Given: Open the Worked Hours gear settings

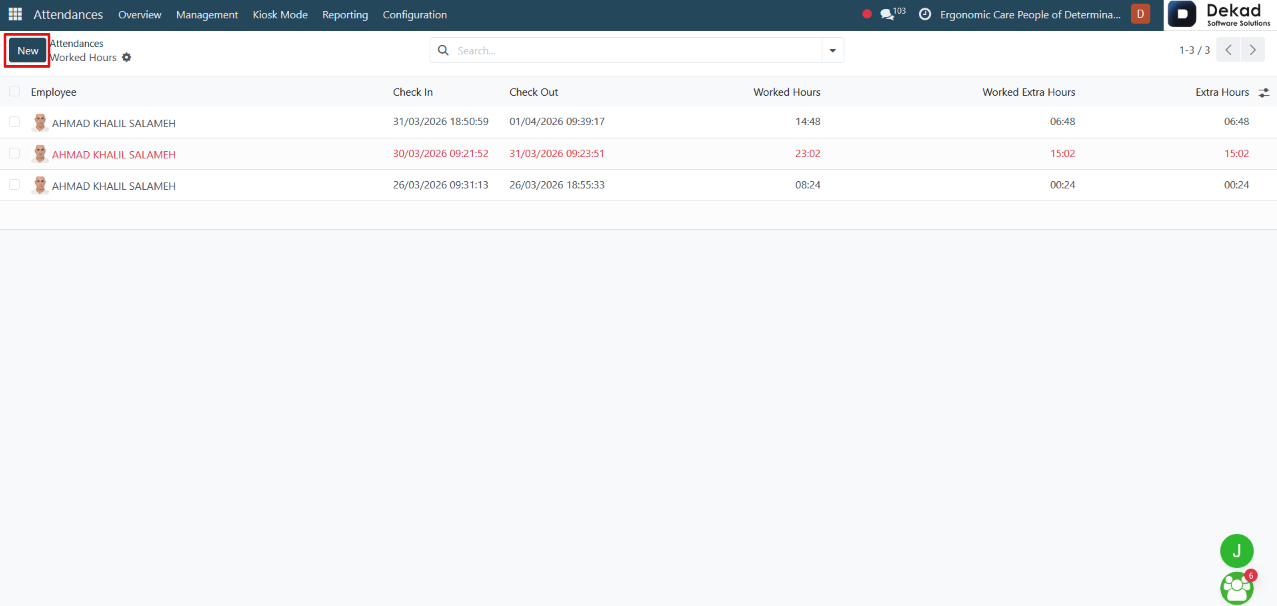Looking at the screenshot, I should coord(127,58).
